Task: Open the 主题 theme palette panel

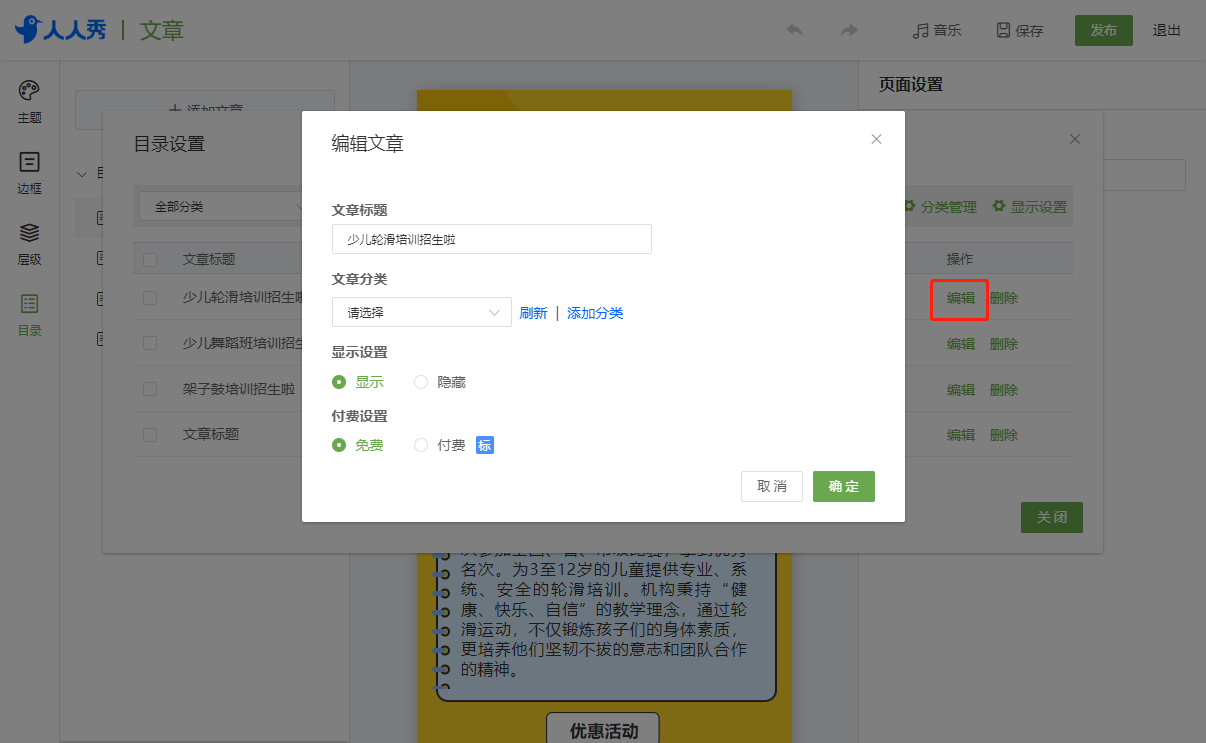Action: pos(29,102)
